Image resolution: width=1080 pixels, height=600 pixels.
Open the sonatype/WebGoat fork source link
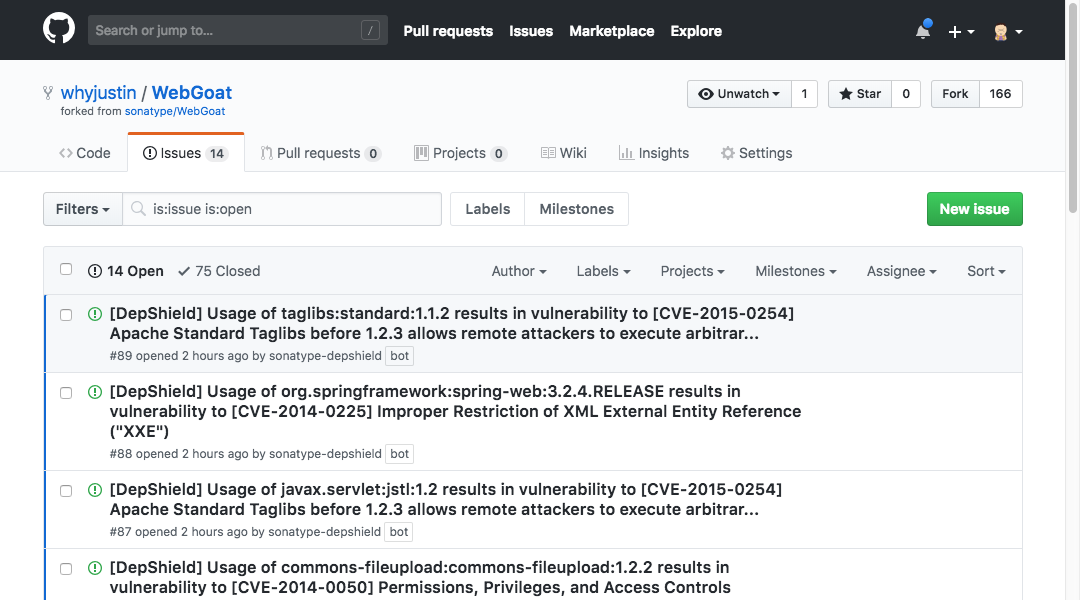tap(176, 111)
